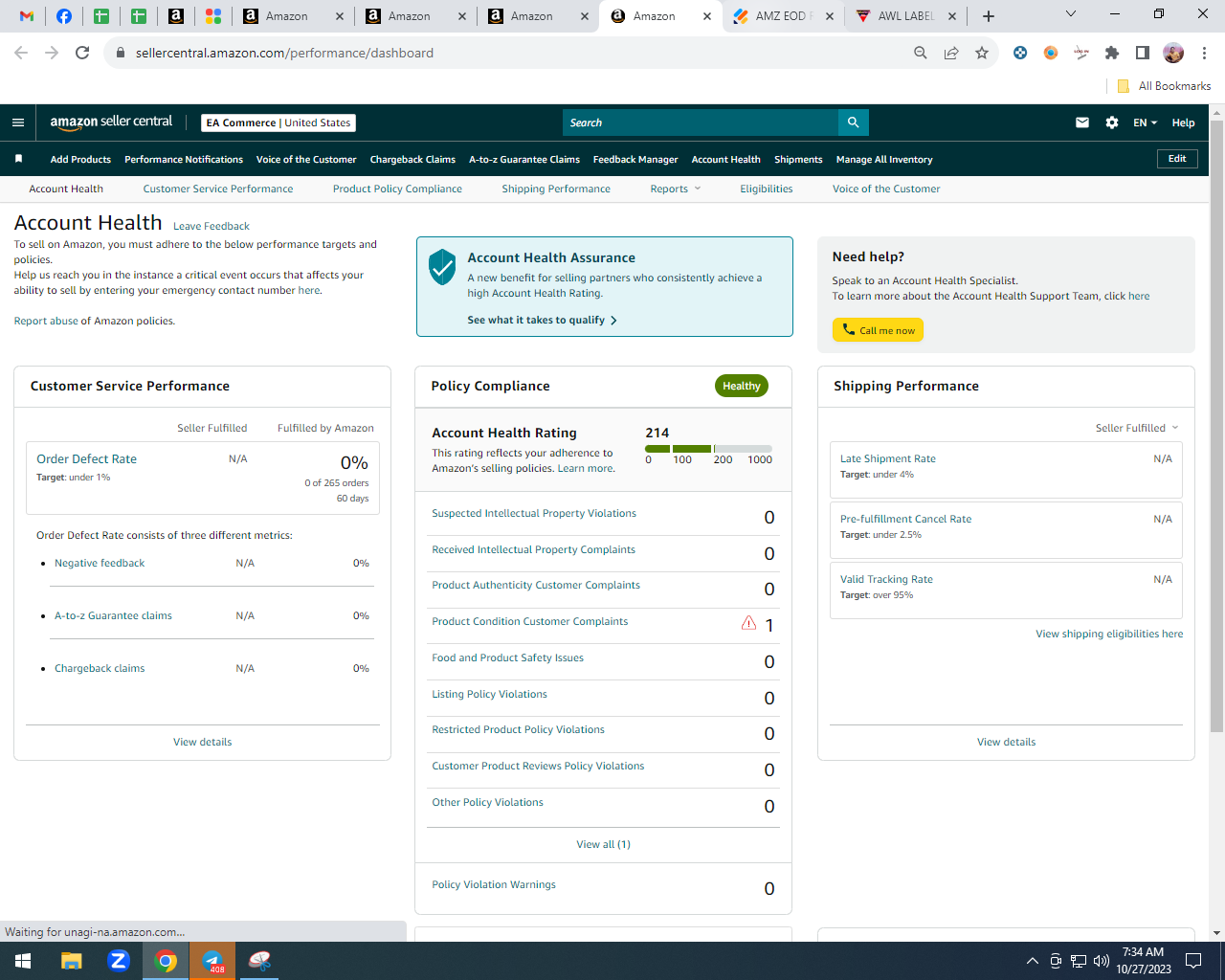Click the Report abuse link

pos(46,321)
